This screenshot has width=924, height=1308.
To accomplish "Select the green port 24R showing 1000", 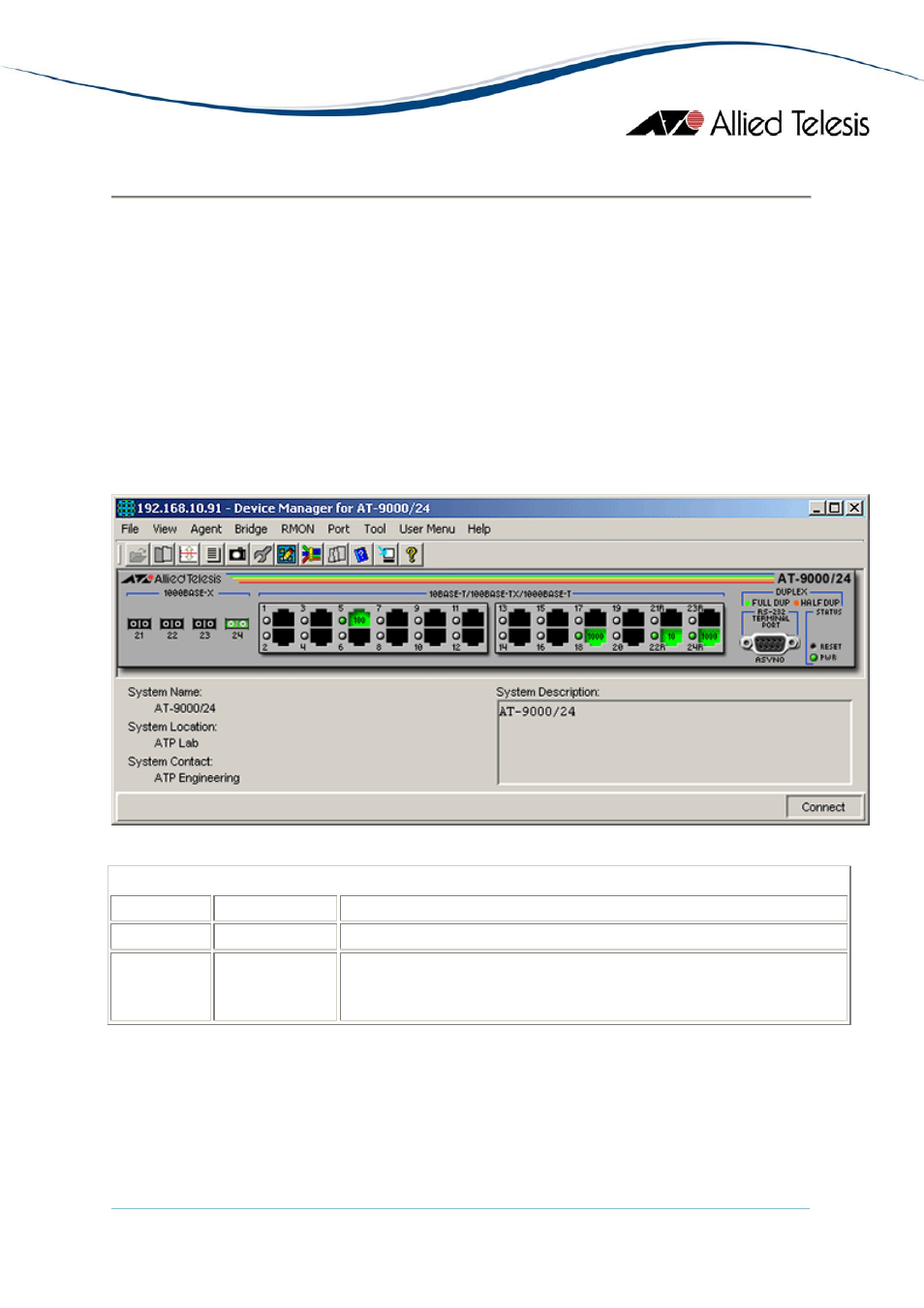I will (710, 636).
